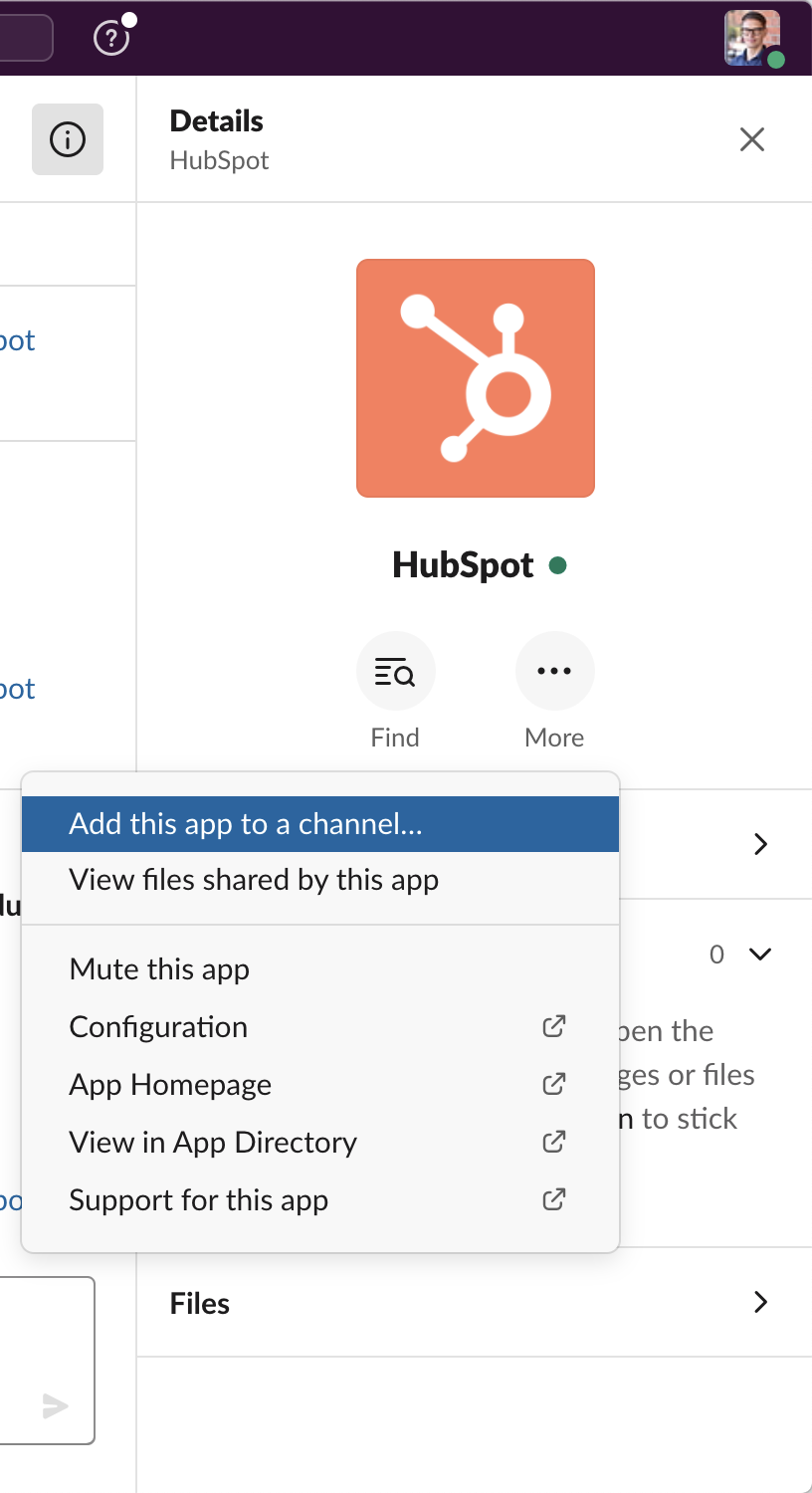This screenshot has width=812, height=1493.
Task: Open the help question mark icon
Action: click(111, 38)
